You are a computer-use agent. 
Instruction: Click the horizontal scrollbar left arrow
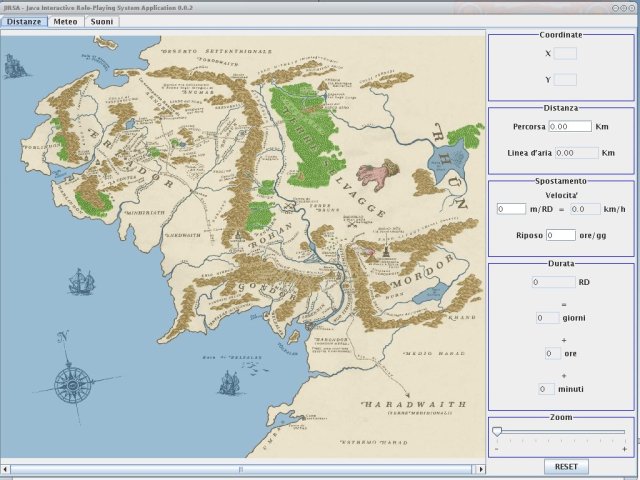tap(5, 467)
